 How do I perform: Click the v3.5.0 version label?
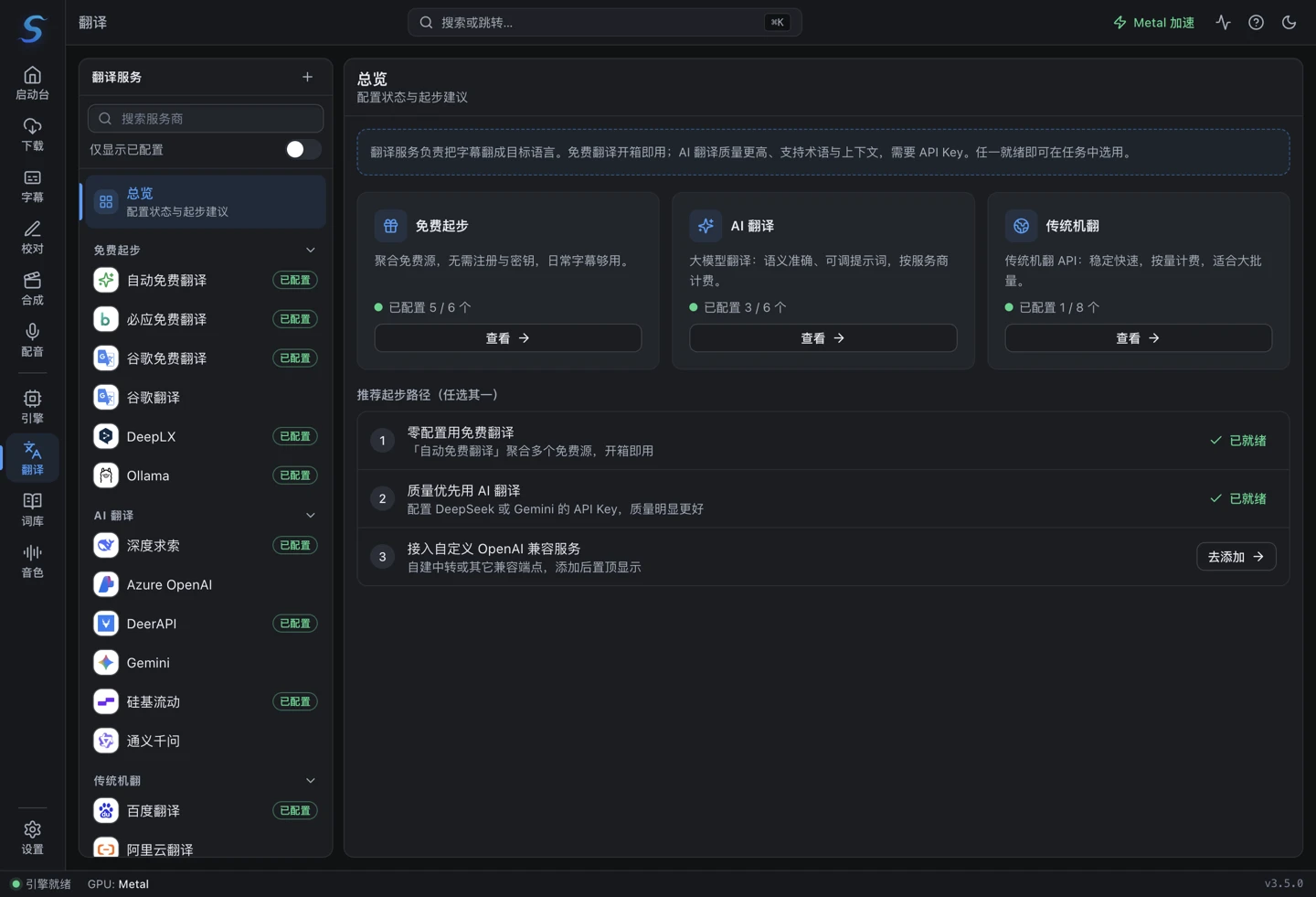click(x=1283, y=883)
